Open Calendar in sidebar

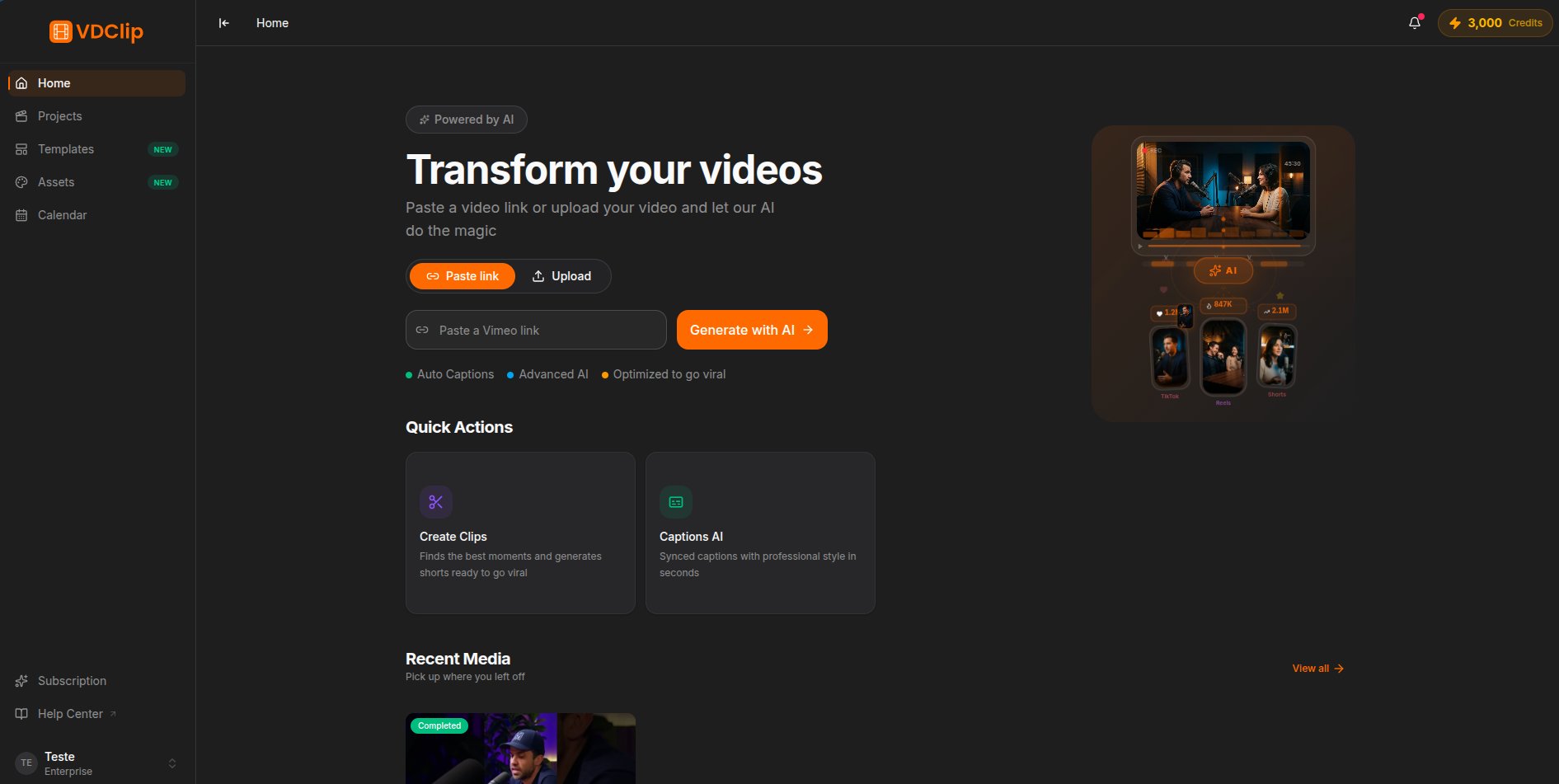point(96,215)
